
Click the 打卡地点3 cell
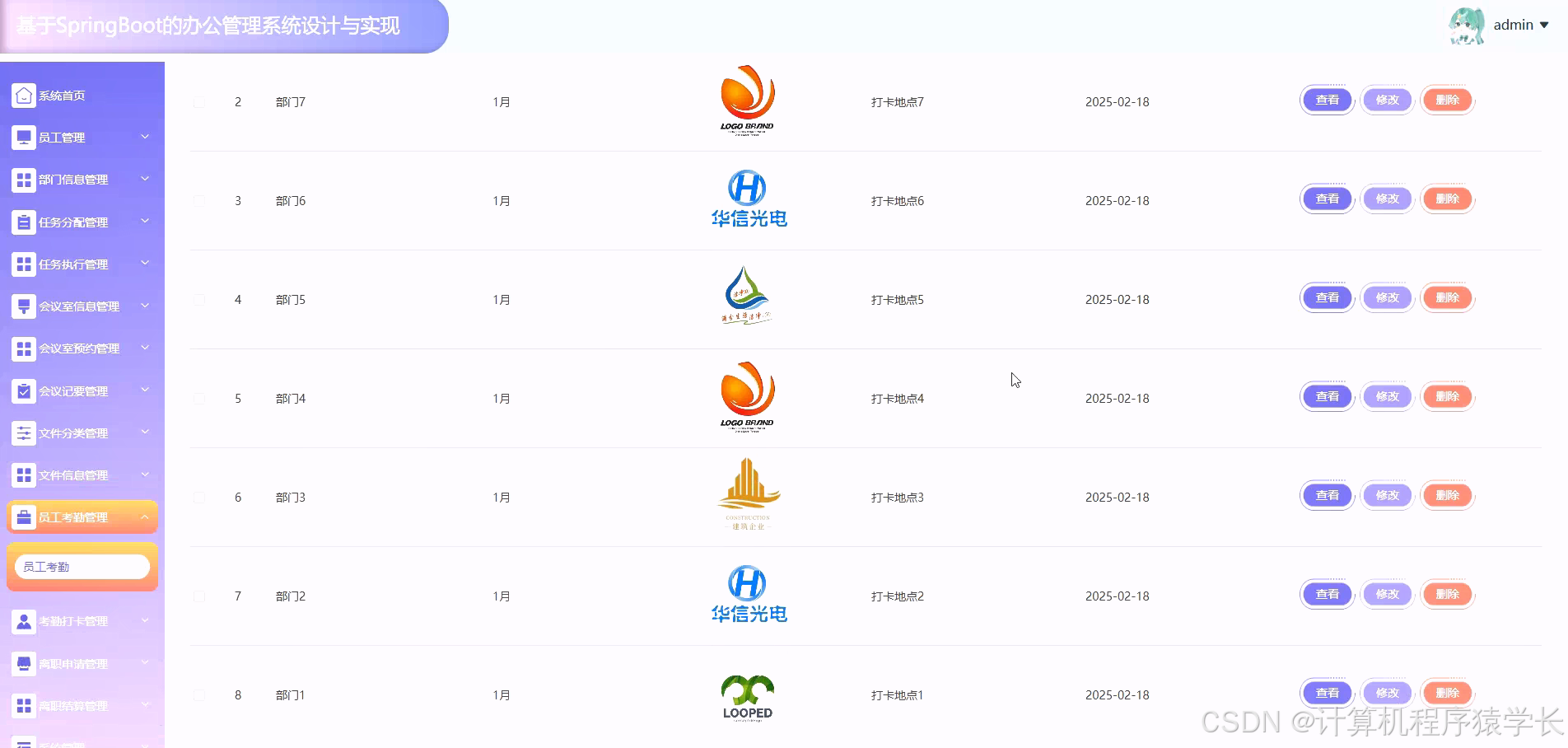tap(898, 498)
